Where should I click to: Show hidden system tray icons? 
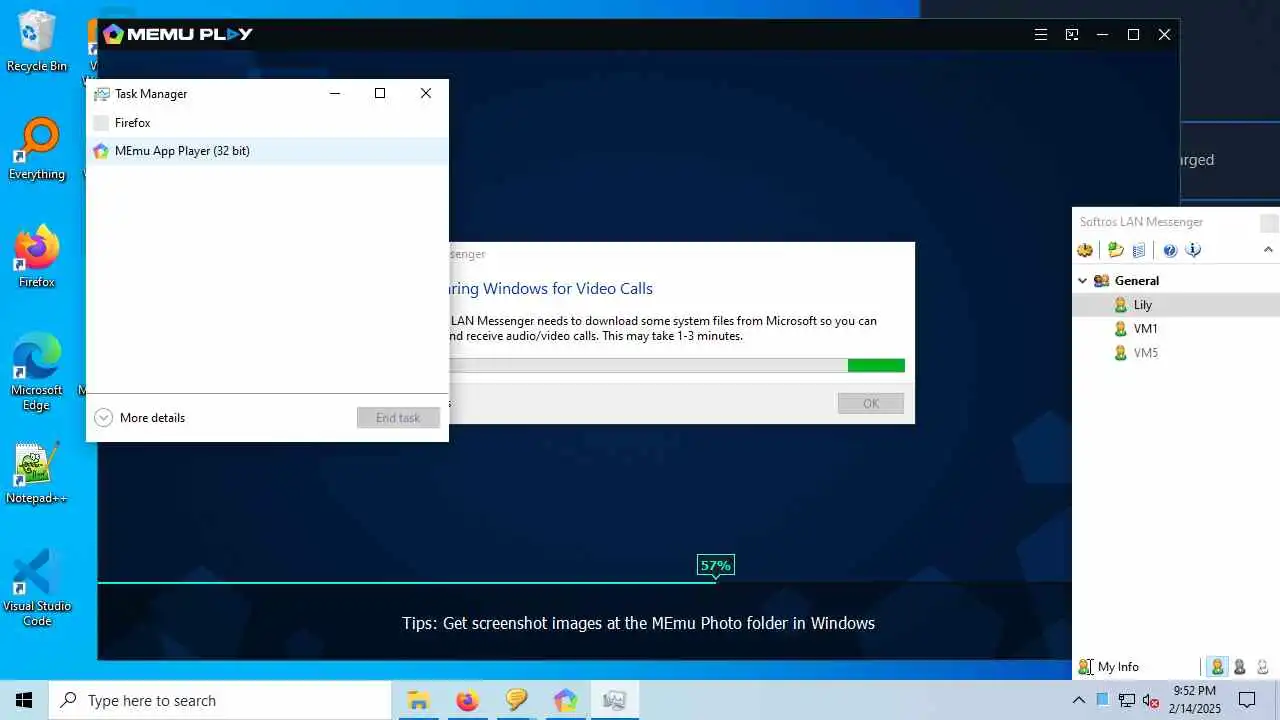1078,700
